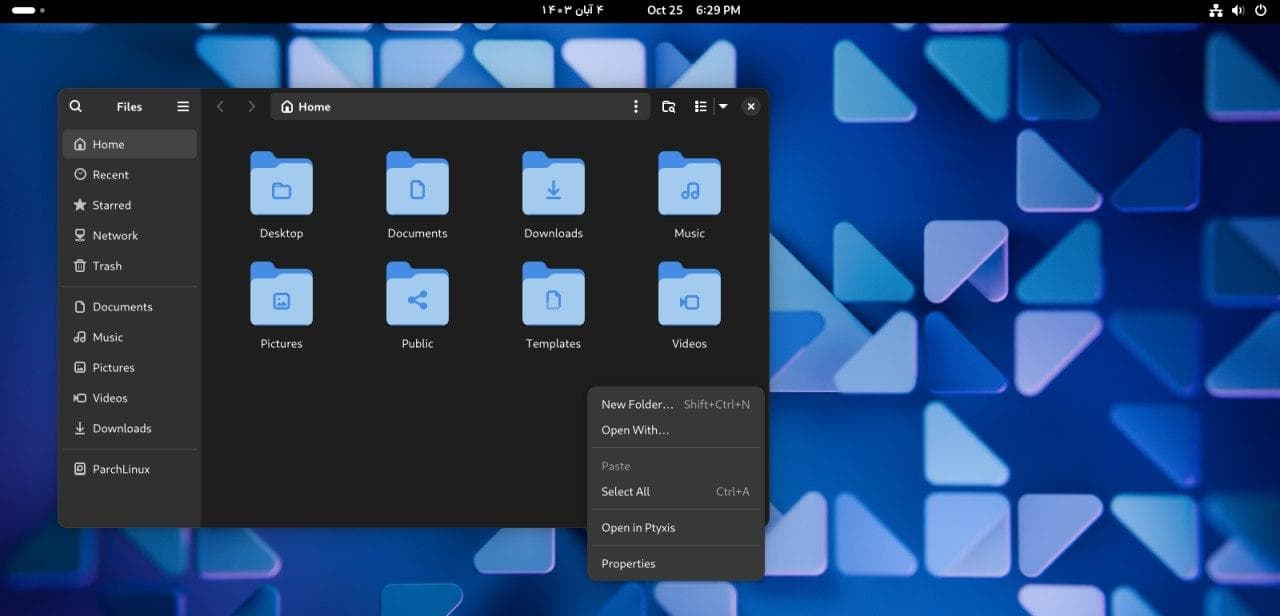Click the search icon in Files sidebar
Screen dimensions: 1280x616
click(76, 106)
